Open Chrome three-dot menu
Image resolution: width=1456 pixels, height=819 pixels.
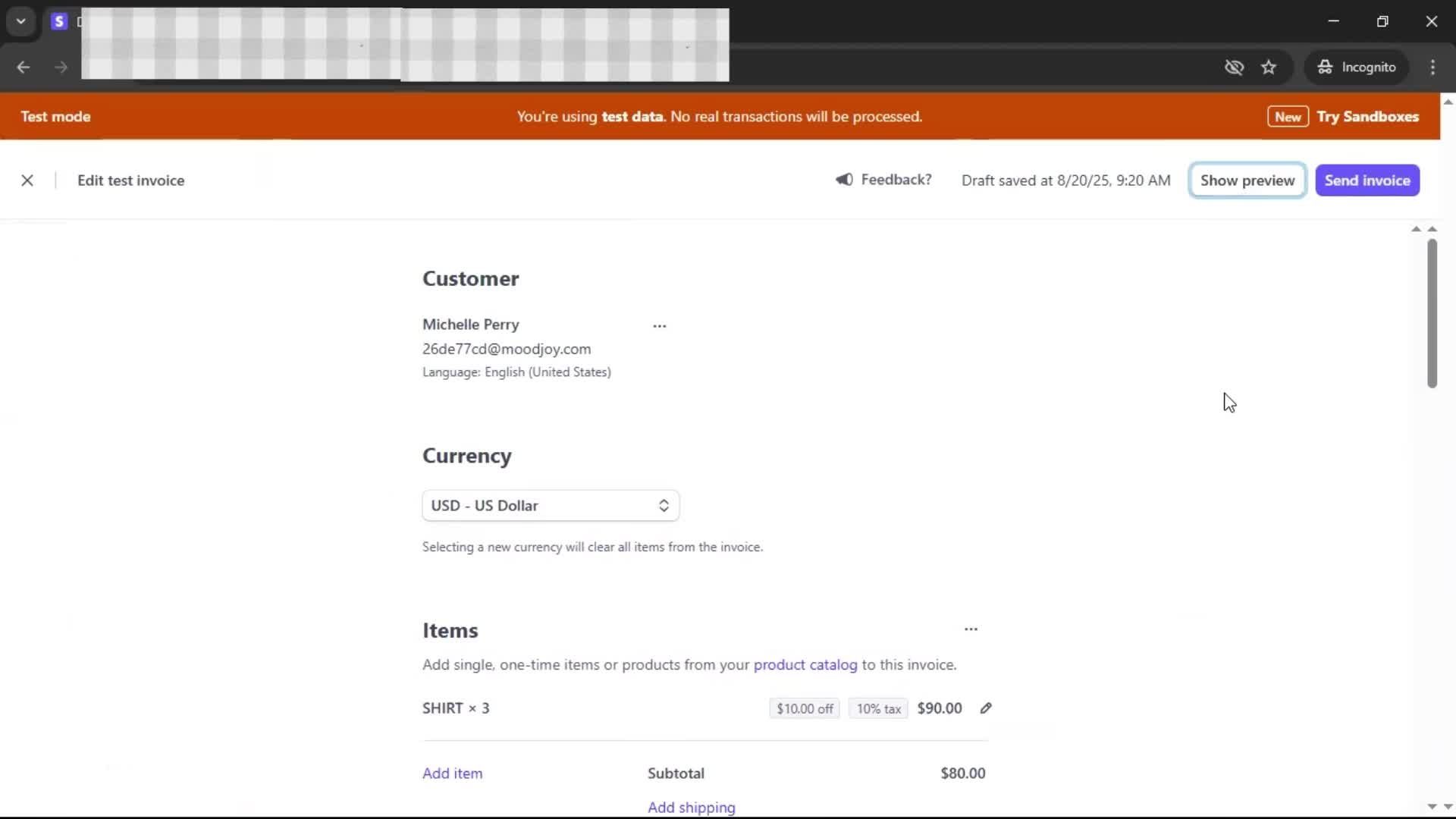pyautogui.click(x=1432, y=67)
